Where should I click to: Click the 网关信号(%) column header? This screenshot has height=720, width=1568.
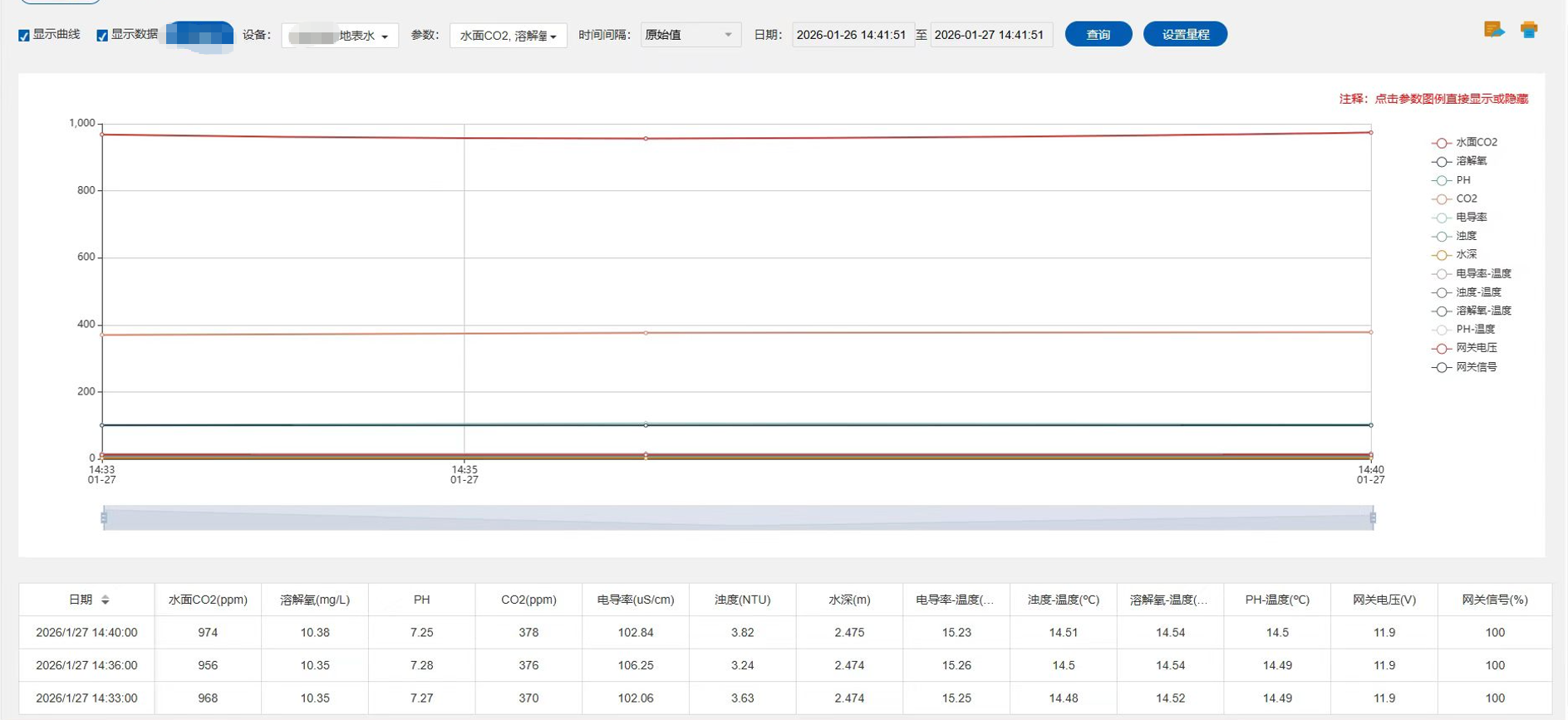1495,600
